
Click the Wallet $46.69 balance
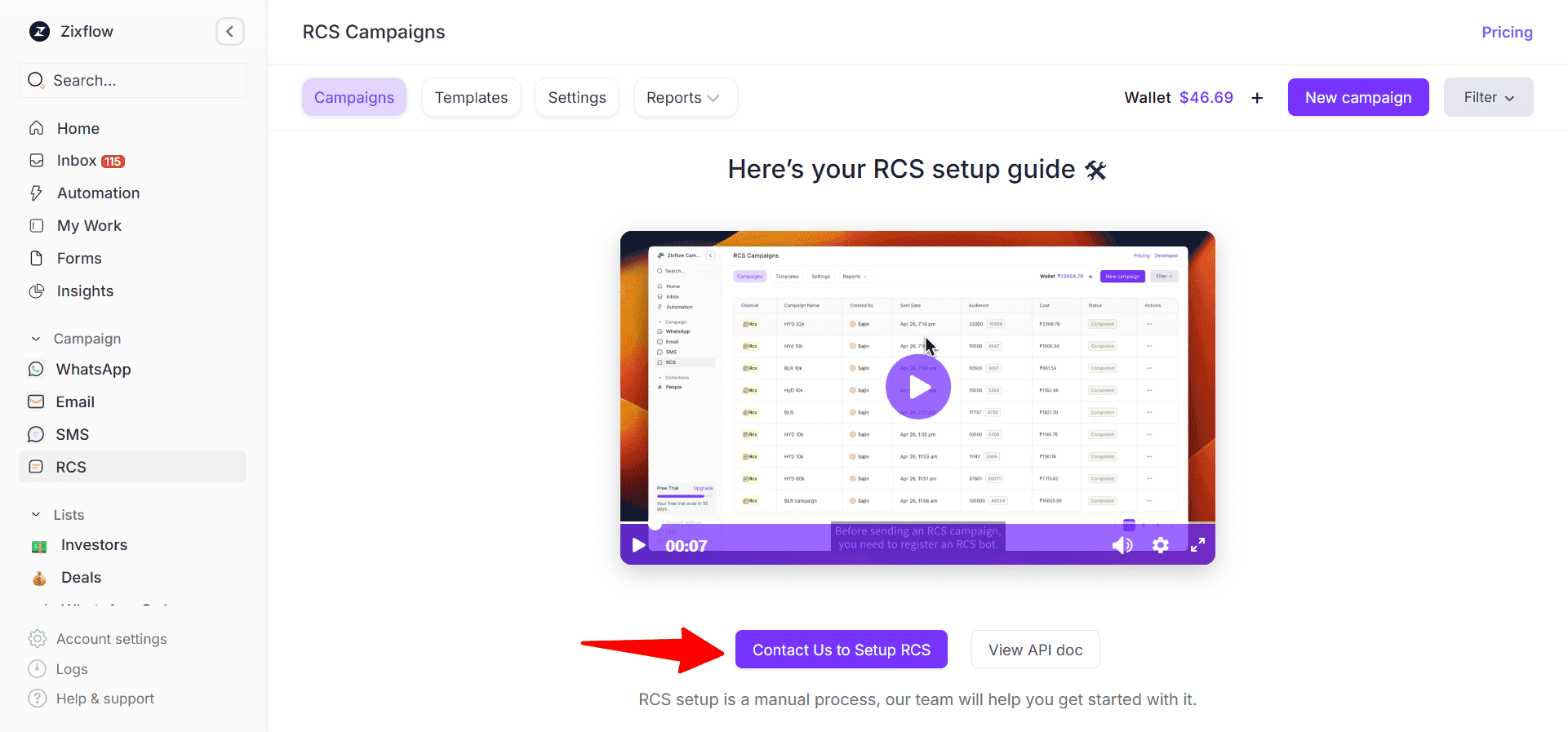click(1179, 98)
